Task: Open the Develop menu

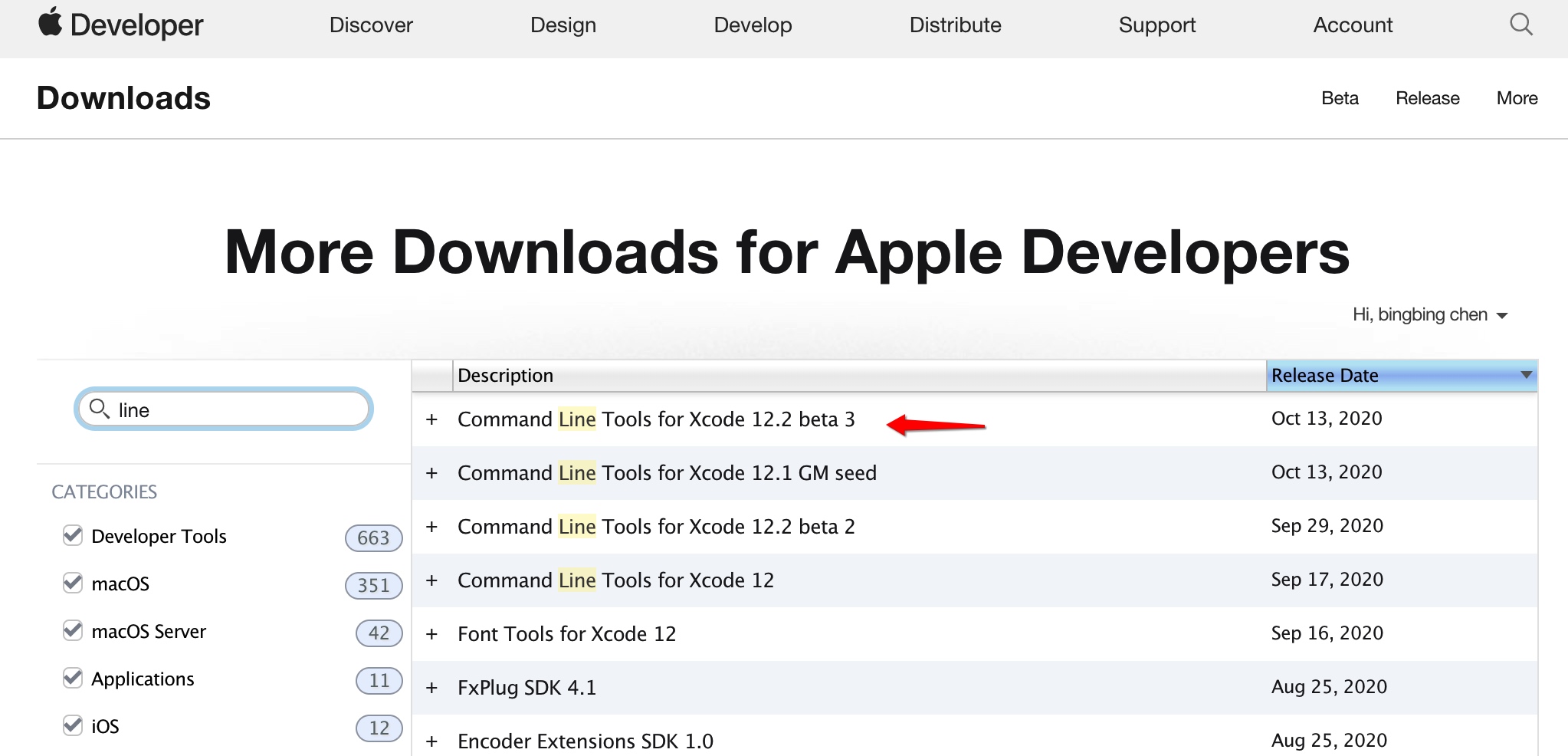Action: pos(753,25)
